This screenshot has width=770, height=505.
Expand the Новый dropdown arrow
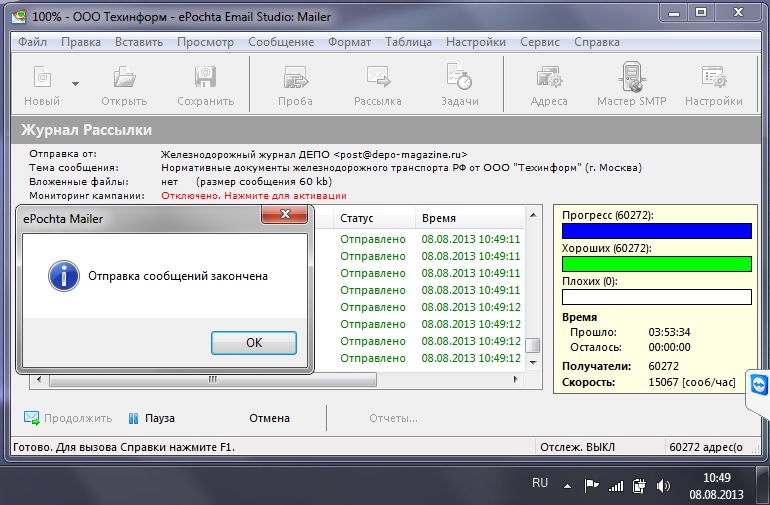pos(75,84)
